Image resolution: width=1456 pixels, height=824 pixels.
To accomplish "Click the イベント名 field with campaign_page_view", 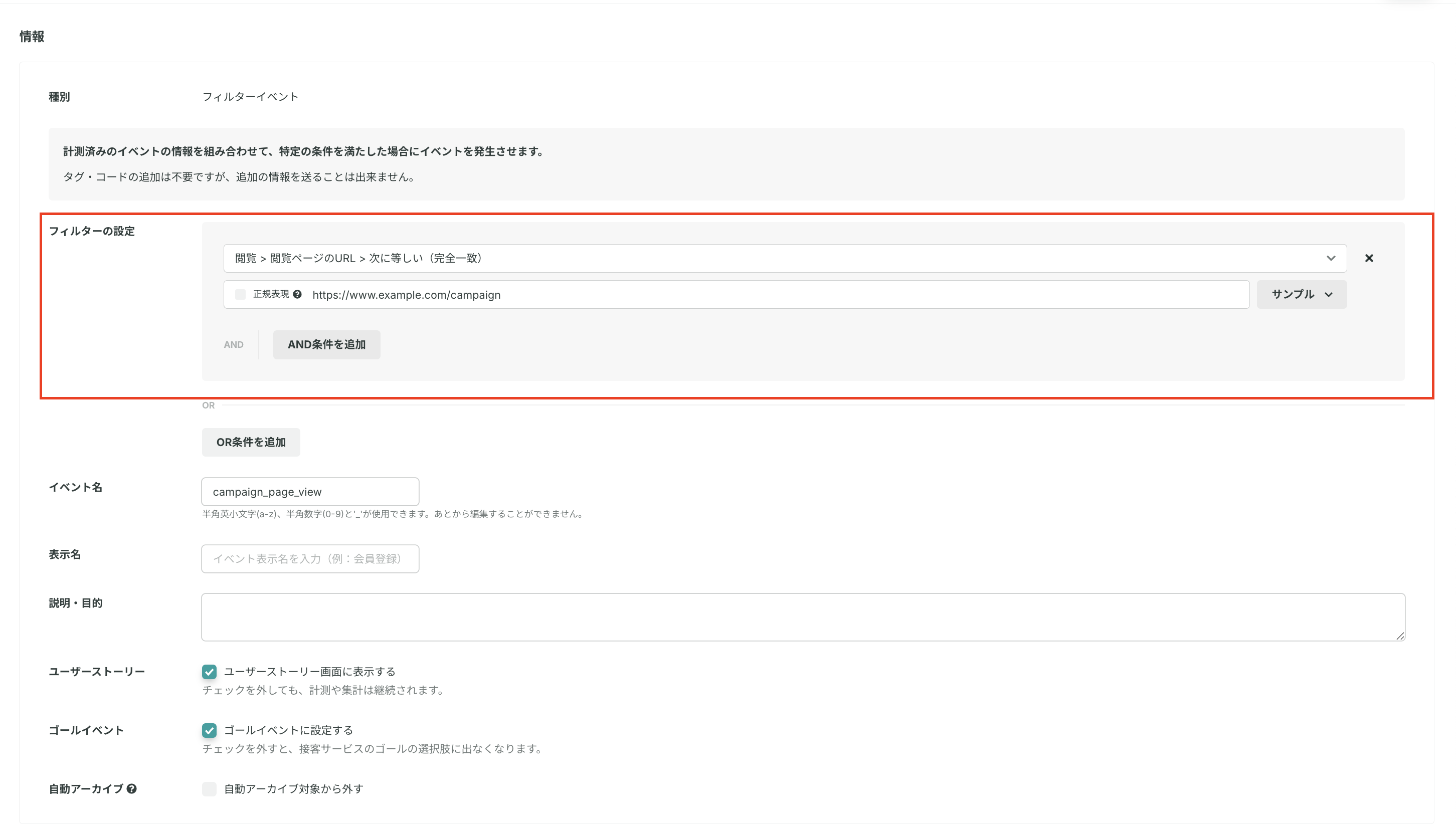I will click(310, 492).
